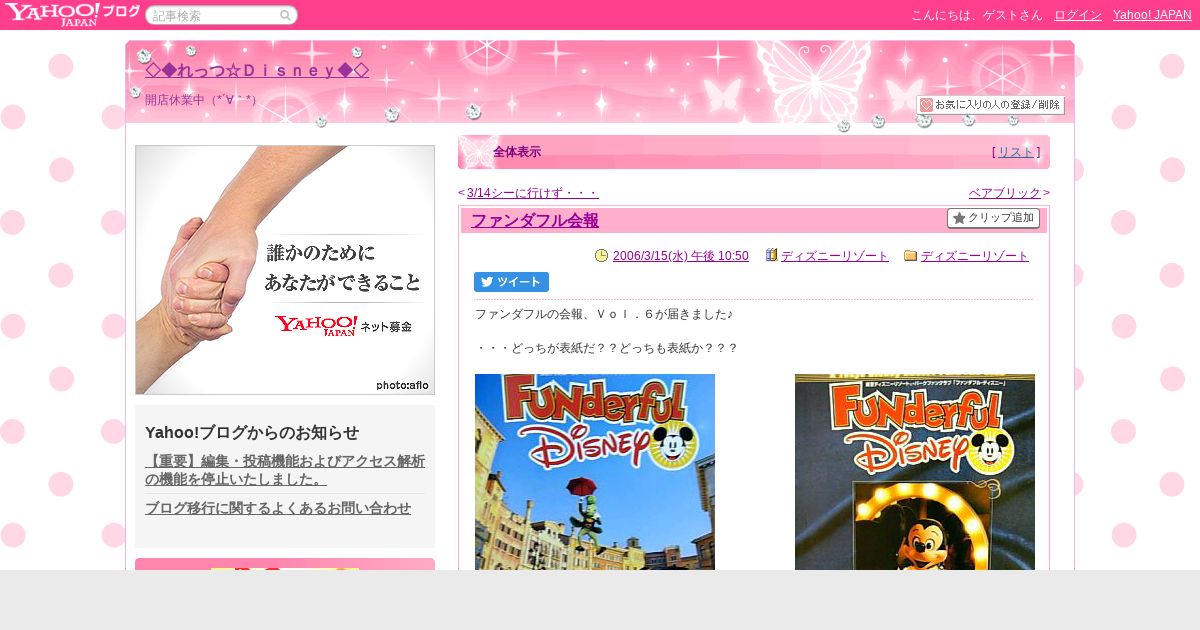Click the 全体表示 header label
Viewport: 1200px width, 630px height.
coord(517,152)
